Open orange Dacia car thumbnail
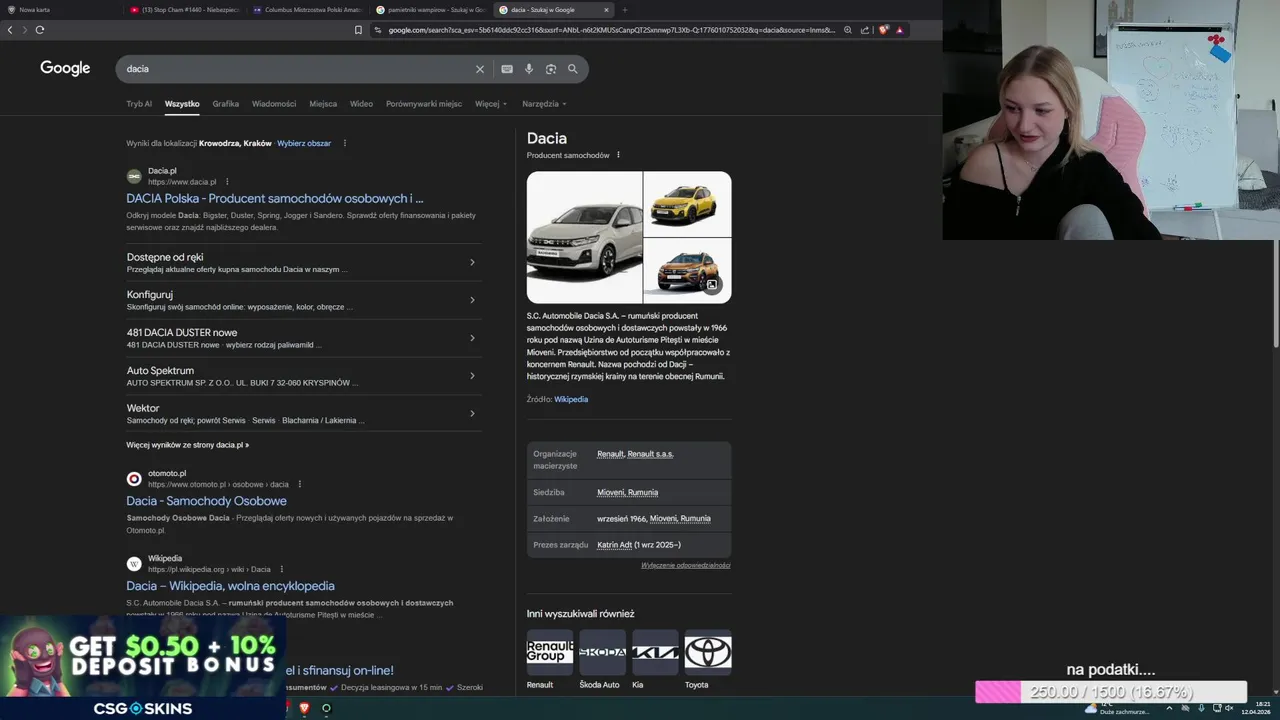Image resolution: width=1280 pixels, height=720 pixels. pos(688,271)
